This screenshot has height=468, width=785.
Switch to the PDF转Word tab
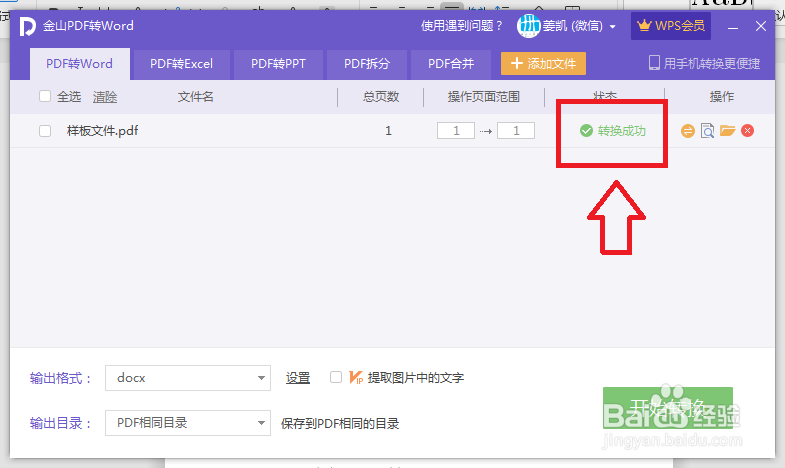pyautogui.click(x=80, y=64)
